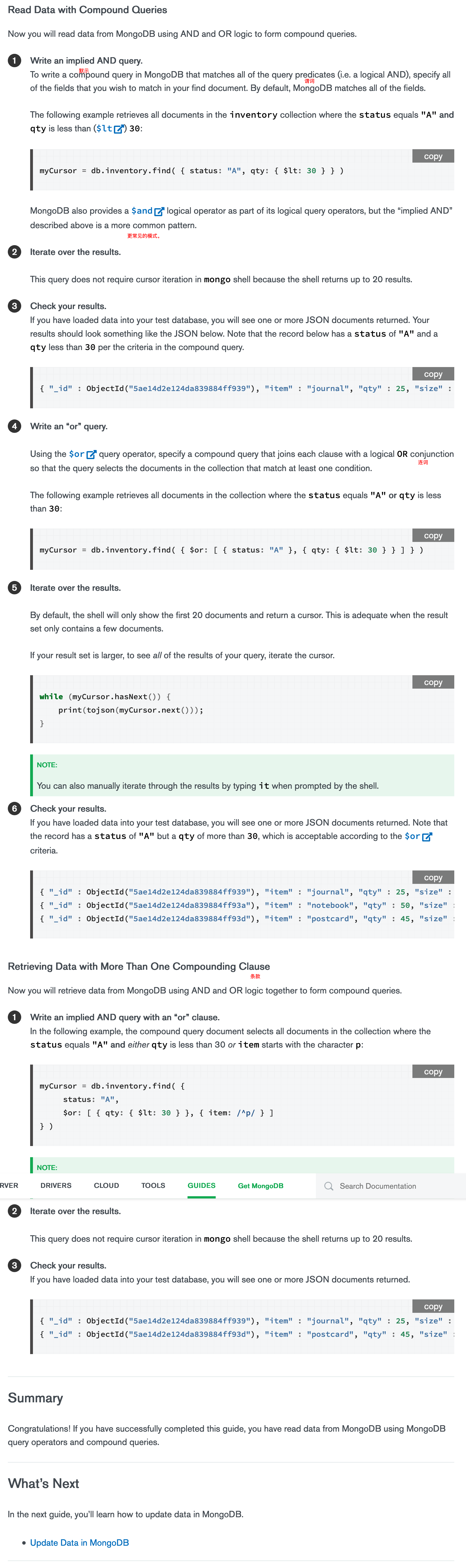Click the external-link icon beside $lt
Screen dimensions: 466x1568
119,128
